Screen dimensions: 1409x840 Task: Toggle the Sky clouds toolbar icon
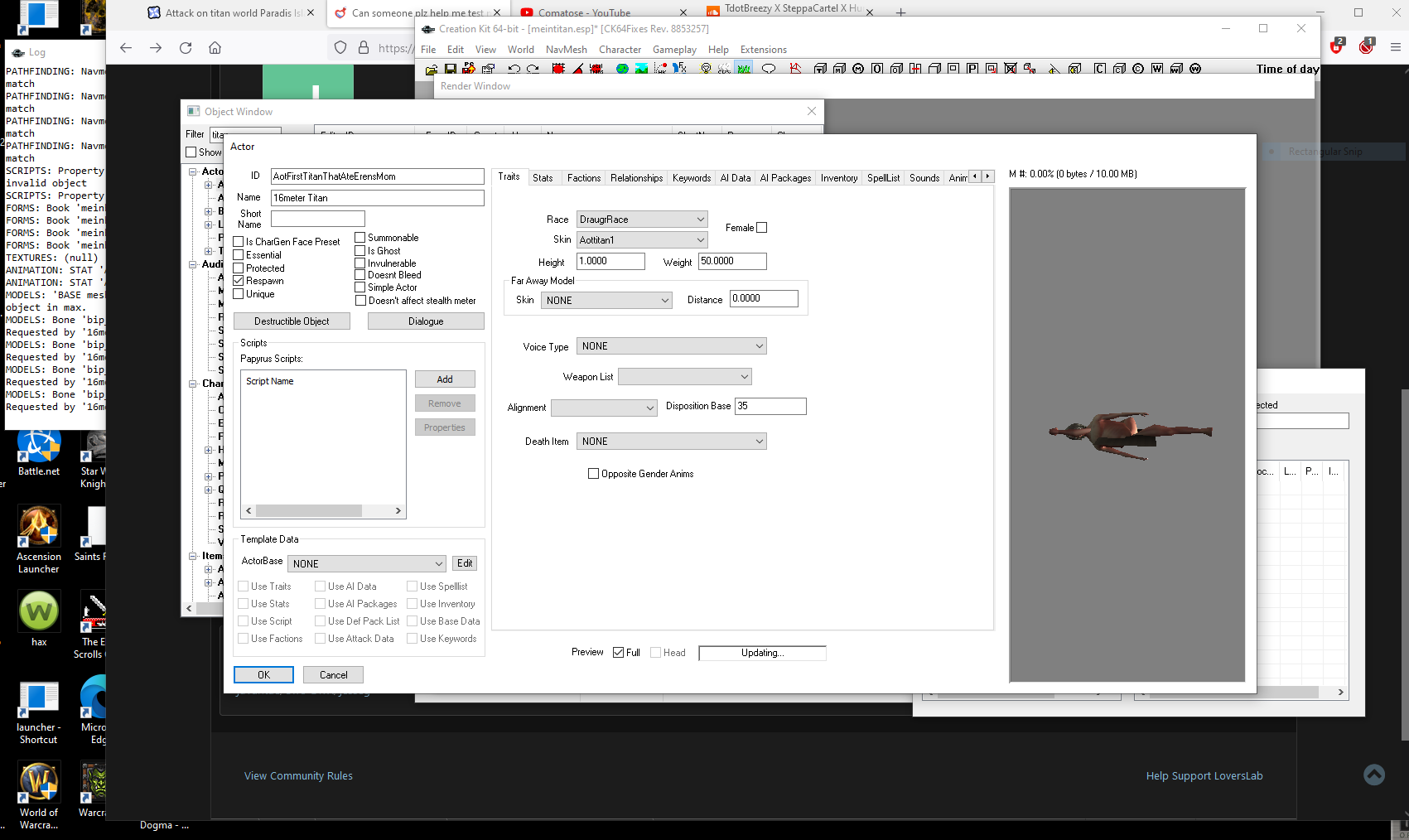[x=725, y=69]
